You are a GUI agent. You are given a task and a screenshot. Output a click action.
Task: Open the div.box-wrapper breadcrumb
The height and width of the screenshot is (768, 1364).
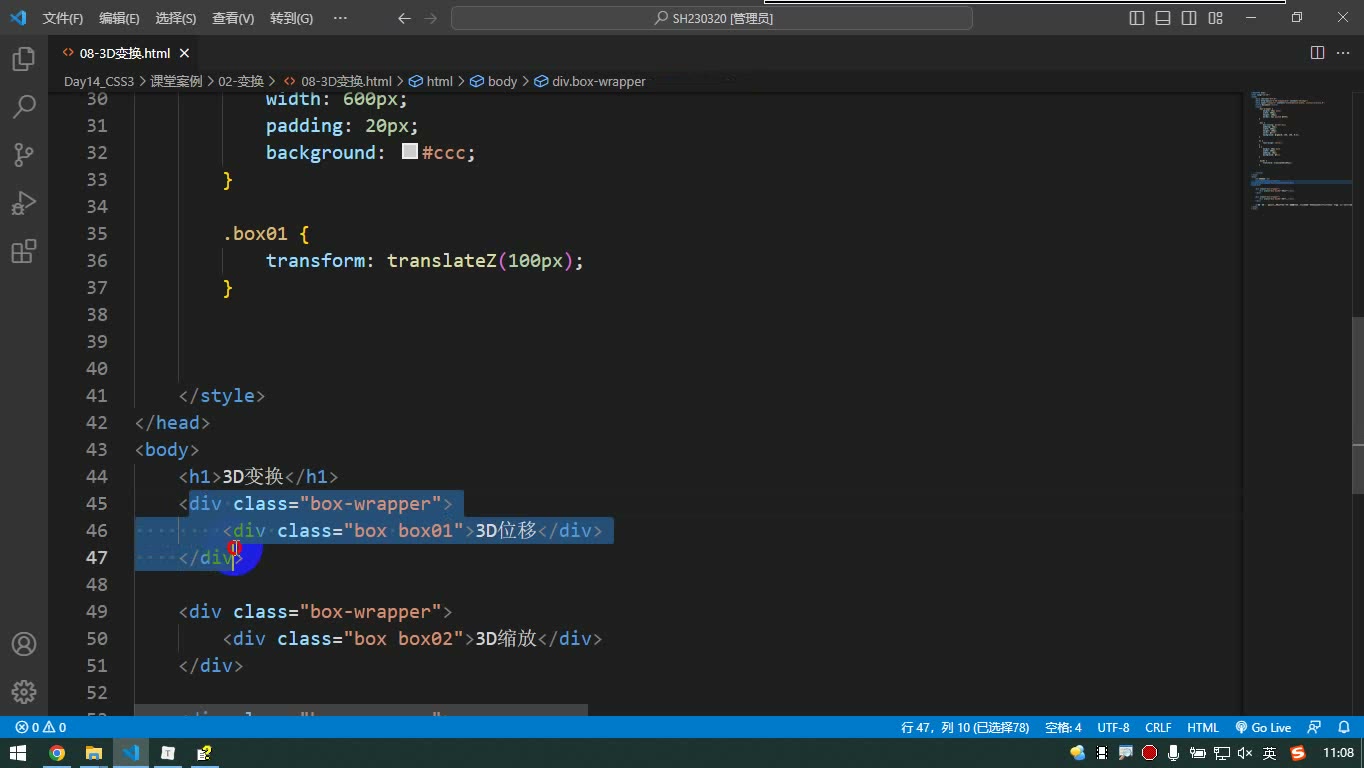click(x=590, y=81)
